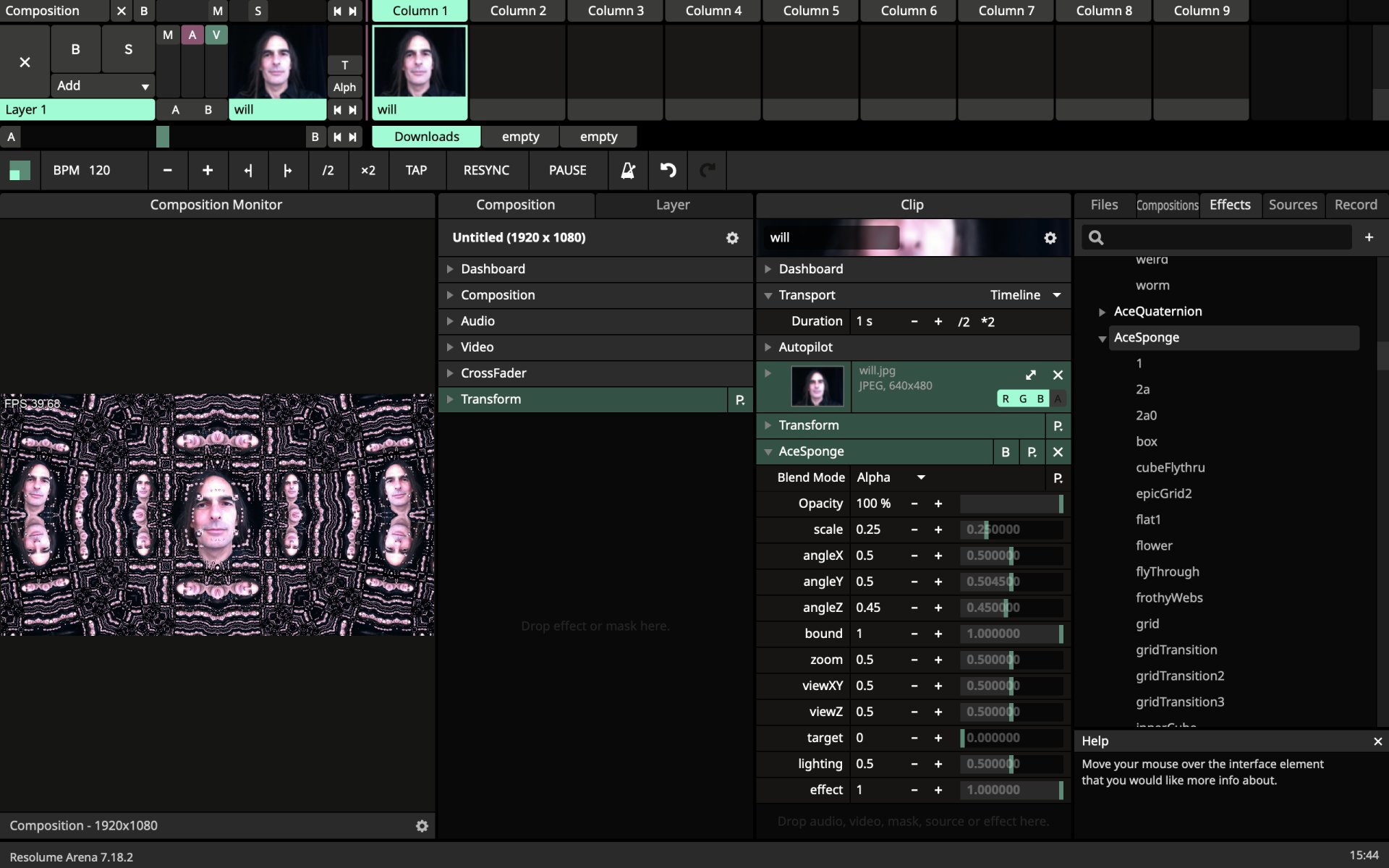Open composition settings gear next to Untitled
Viewport: 1389px width, 868px height.
[732, 238]
